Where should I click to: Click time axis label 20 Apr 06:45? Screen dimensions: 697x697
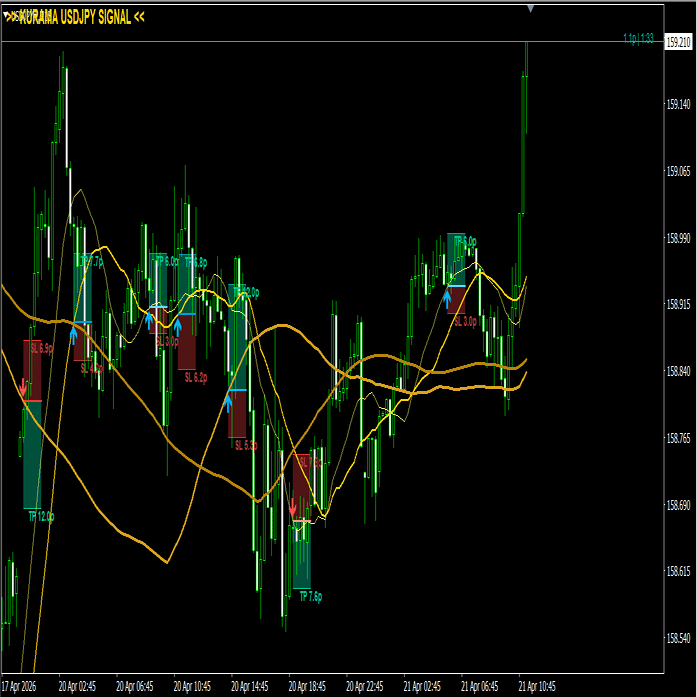tap(135, 686)
